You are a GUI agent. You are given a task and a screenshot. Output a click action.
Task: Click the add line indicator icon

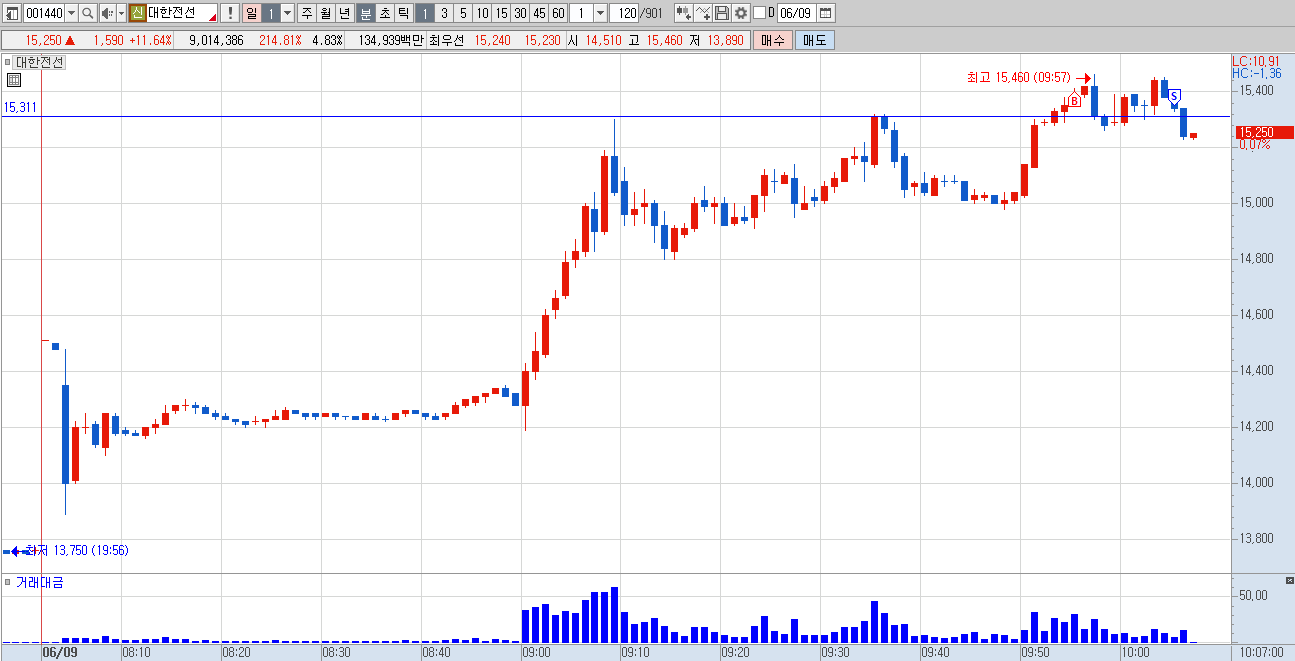703,13
